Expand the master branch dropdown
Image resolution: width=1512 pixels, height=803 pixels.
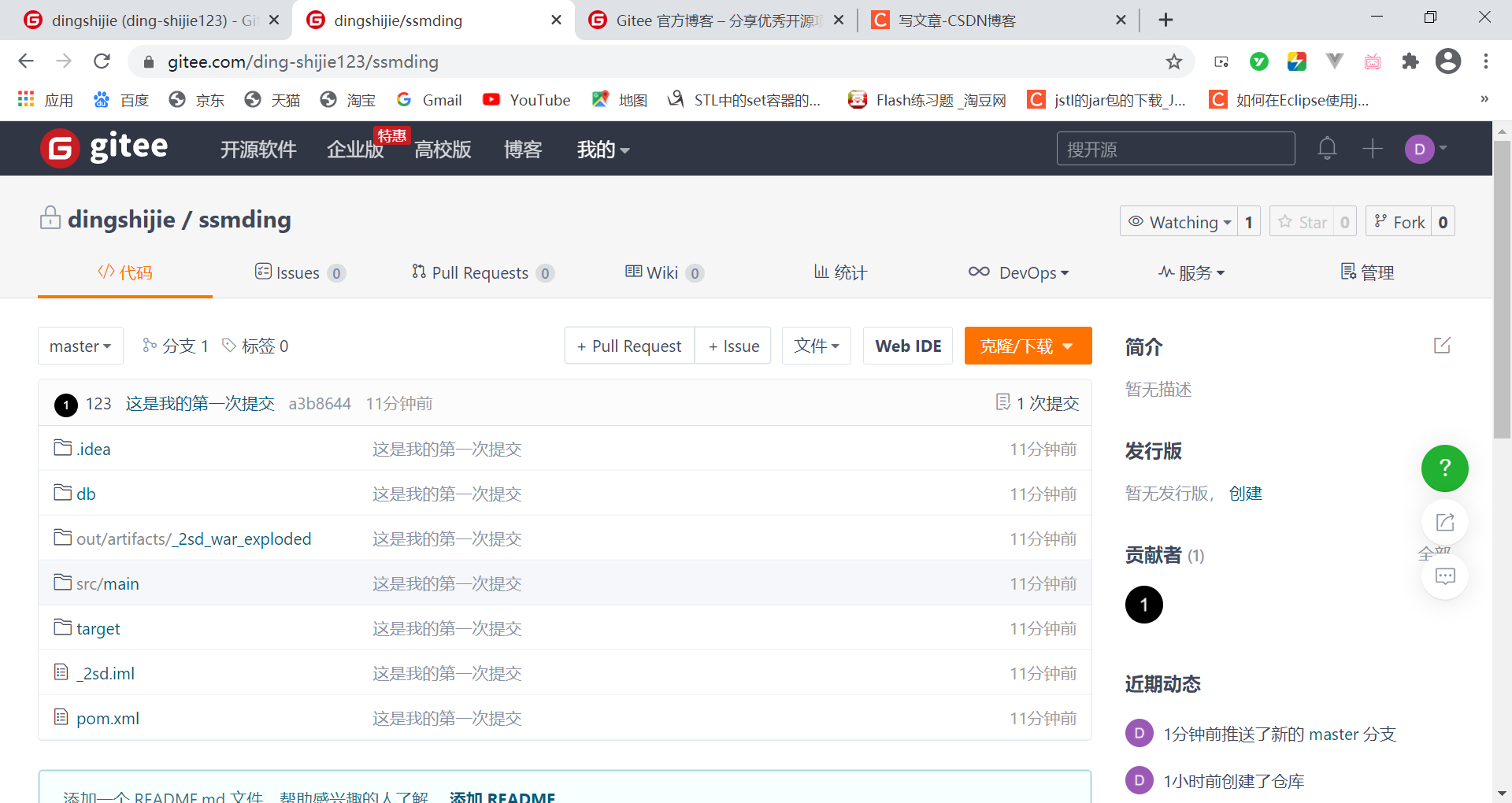pyautogui.click(x=80, y=346)
